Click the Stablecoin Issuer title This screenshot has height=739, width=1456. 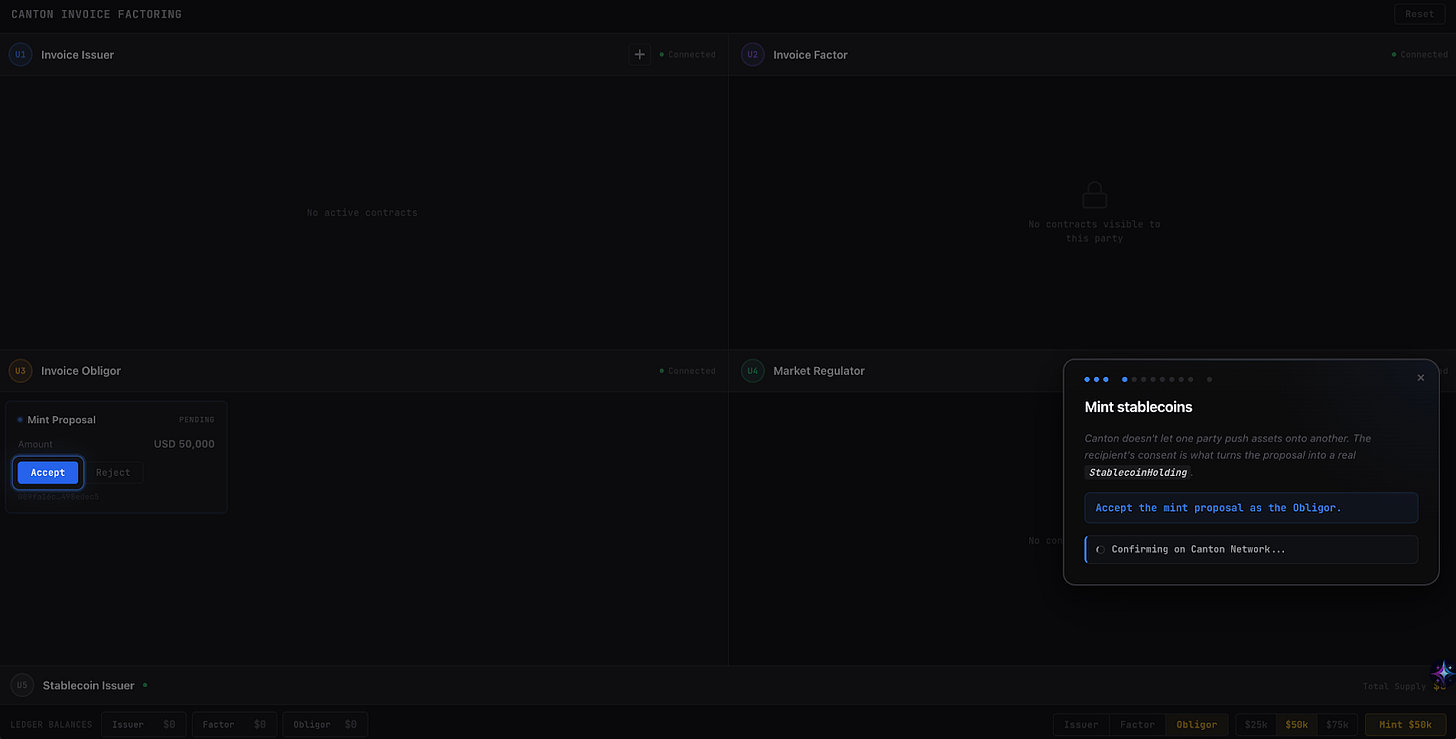[89, 686]
